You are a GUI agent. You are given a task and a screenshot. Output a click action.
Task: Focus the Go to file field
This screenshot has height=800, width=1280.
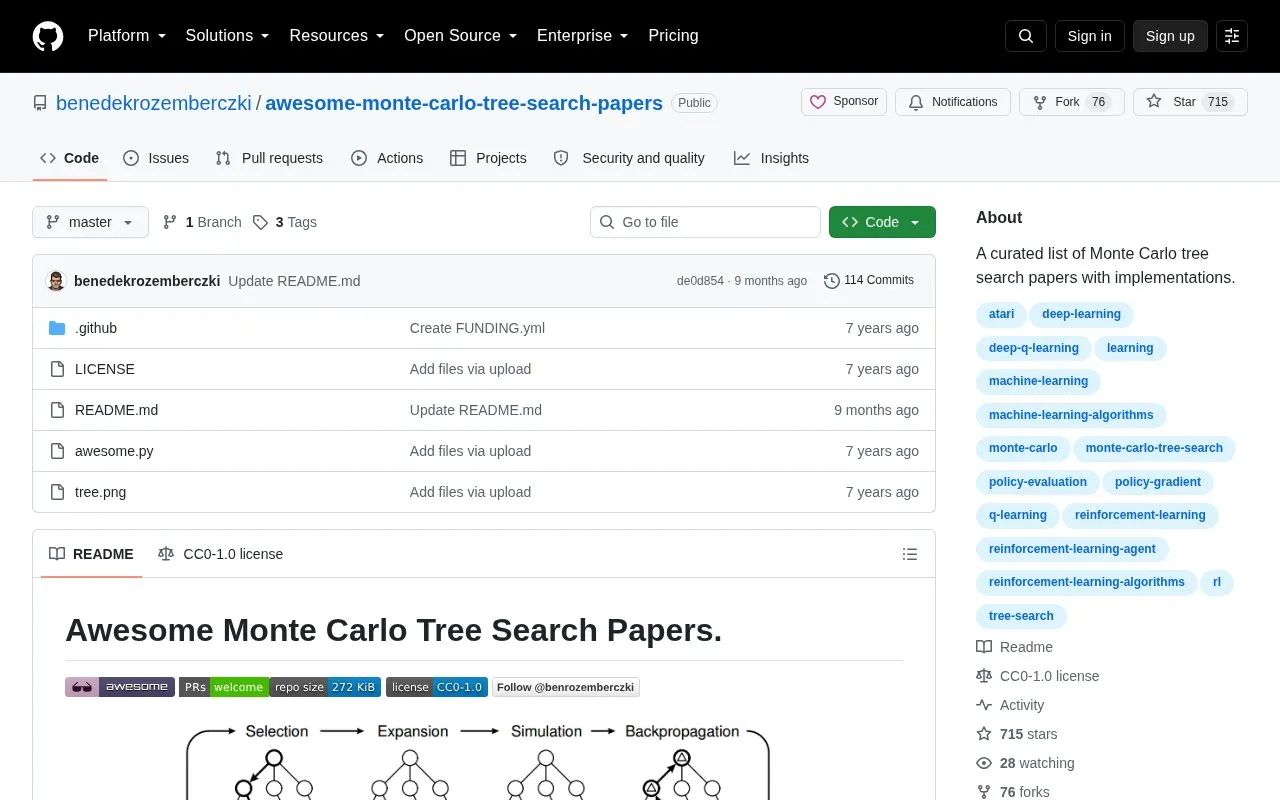(x=705, y=222)
